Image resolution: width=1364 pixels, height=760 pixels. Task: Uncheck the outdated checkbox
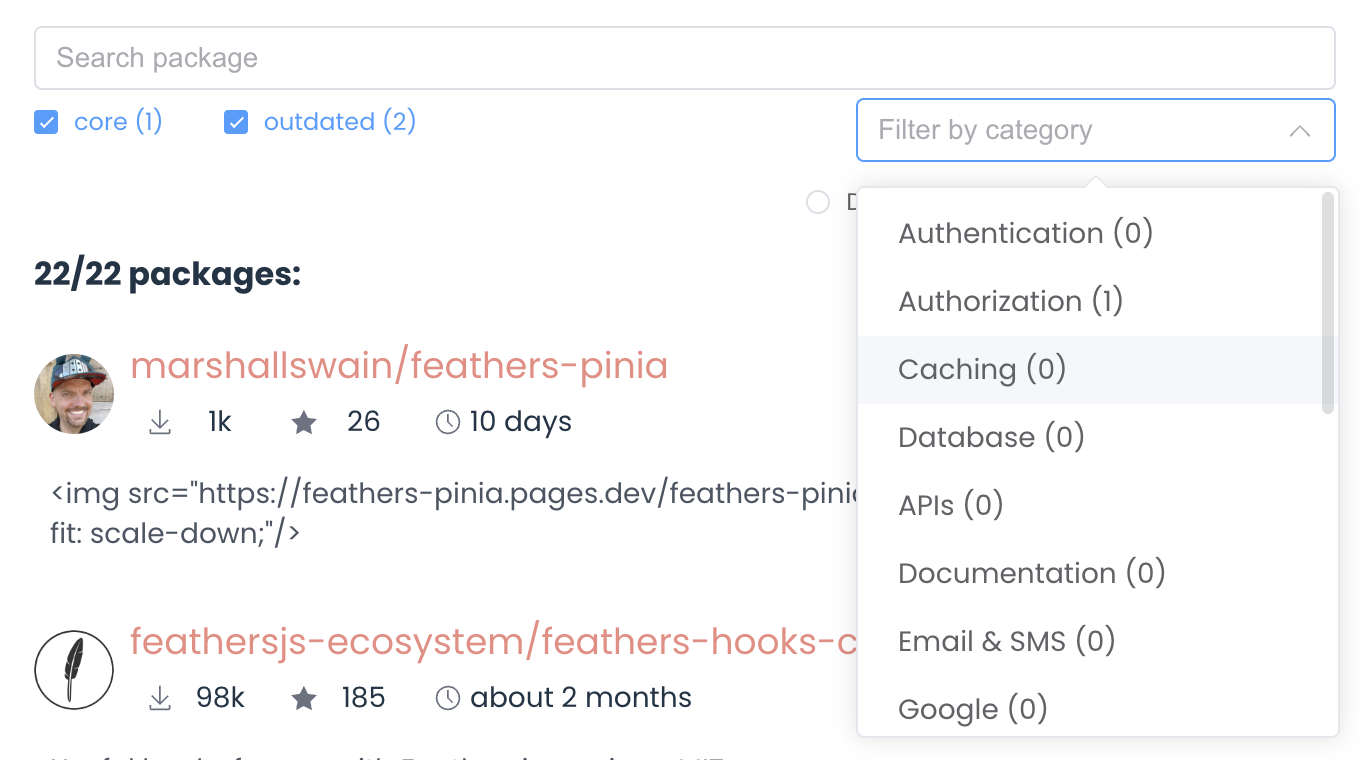[x=236, y=122]
